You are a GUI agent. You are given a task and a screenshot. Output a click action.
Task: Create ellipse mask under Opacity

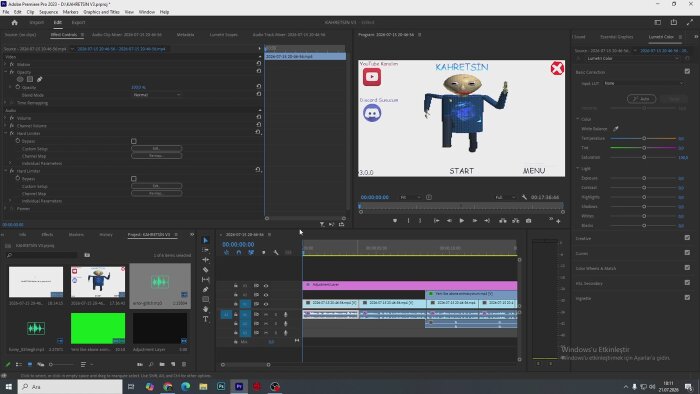[20, 79]
